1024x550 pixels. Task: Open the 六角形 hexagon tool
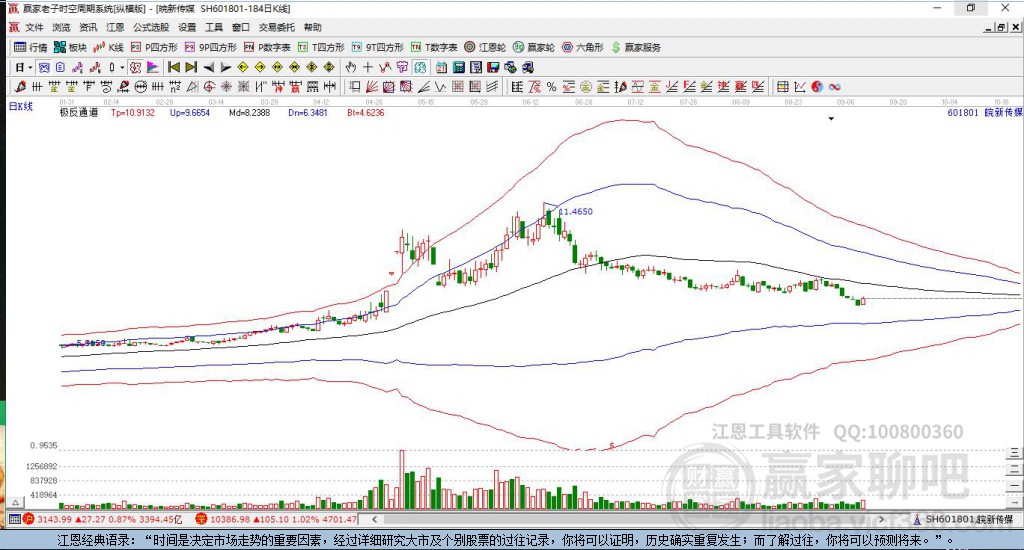pyautogui.click(x=583, y=47)
